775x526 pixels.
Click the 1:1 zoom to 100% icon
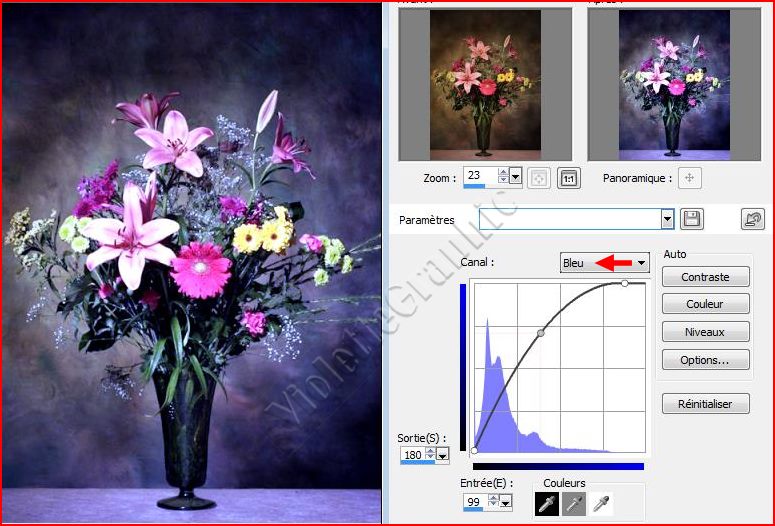point(568,178)
